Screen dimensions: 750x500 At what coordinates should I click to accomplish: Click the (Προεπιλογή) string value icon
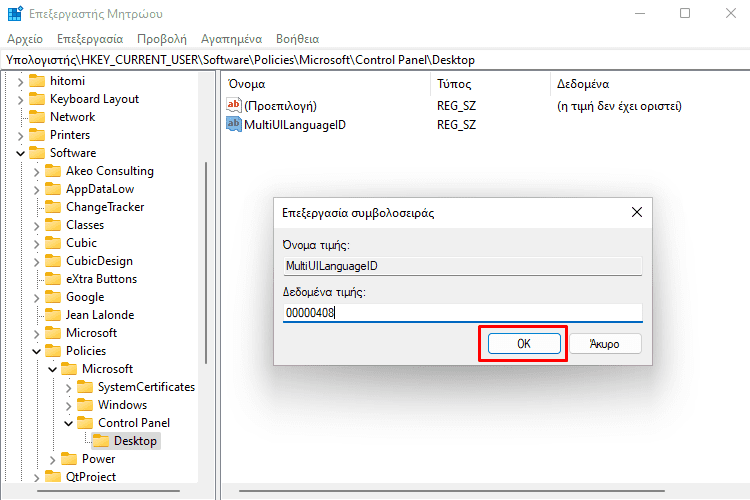point(233,105)
